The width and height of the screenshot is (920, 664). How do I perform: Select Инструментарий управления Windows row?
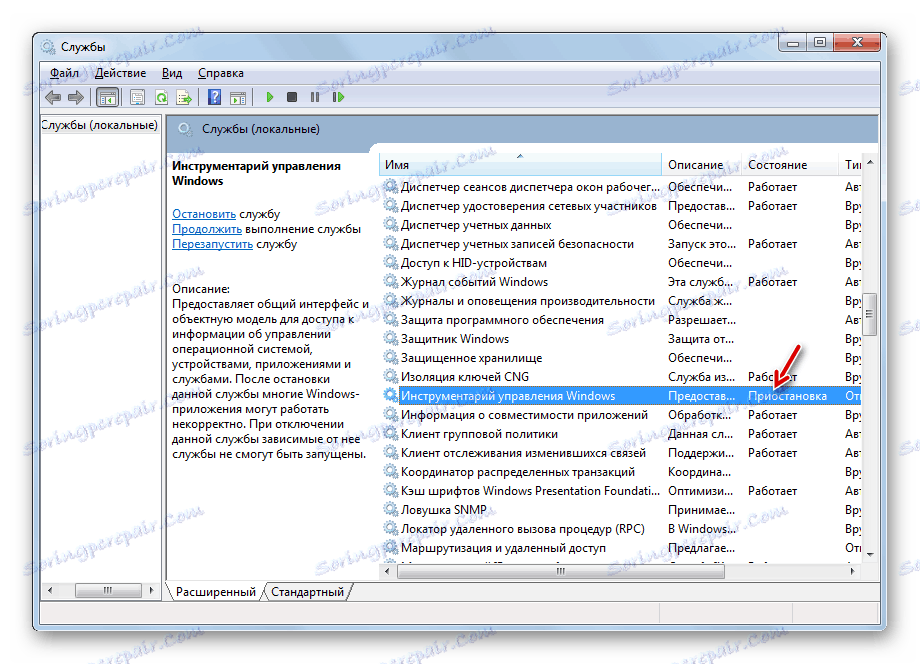point(622,396)
